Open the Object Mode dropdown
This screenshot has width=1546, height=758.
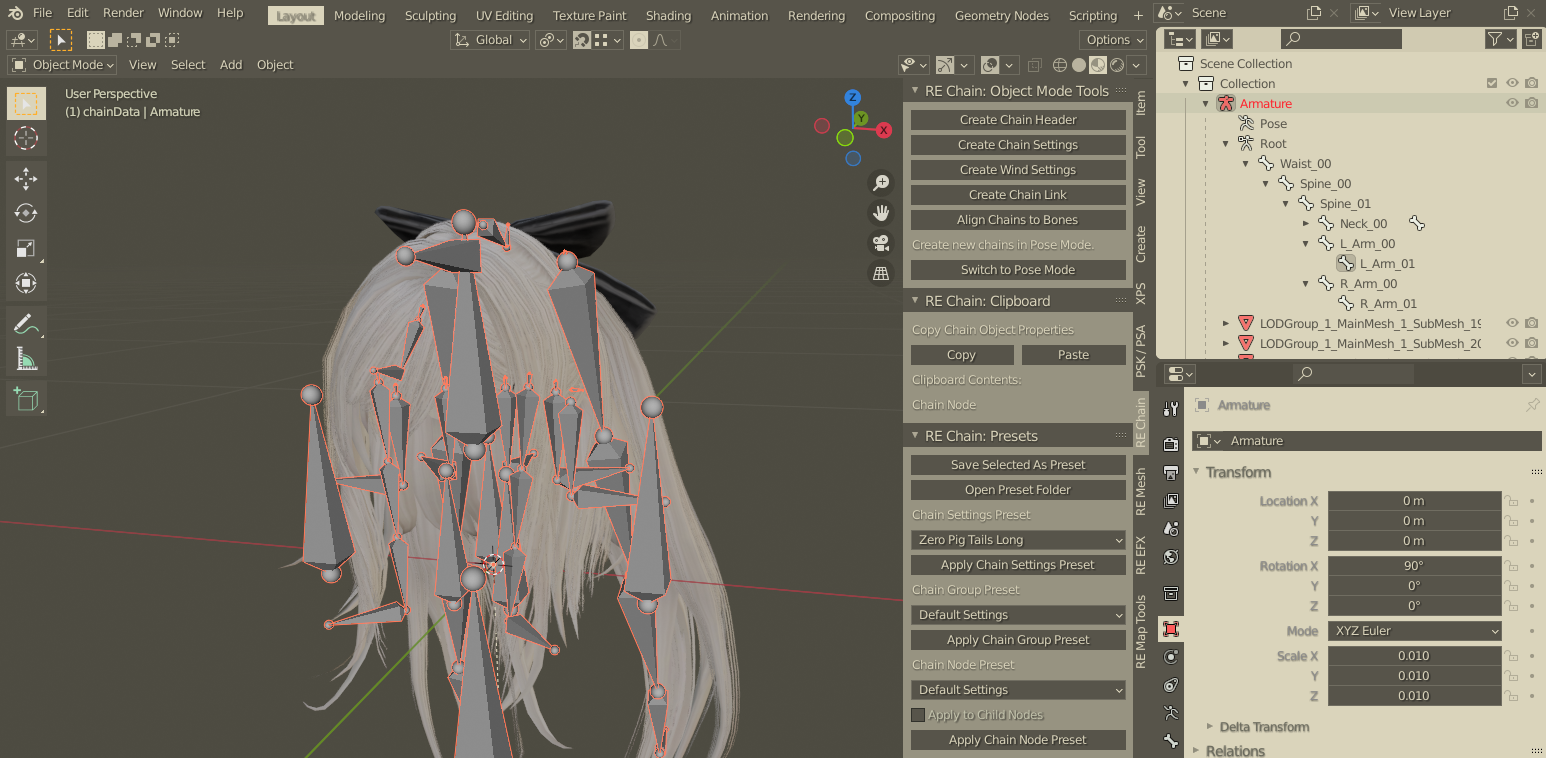[62, 65]
